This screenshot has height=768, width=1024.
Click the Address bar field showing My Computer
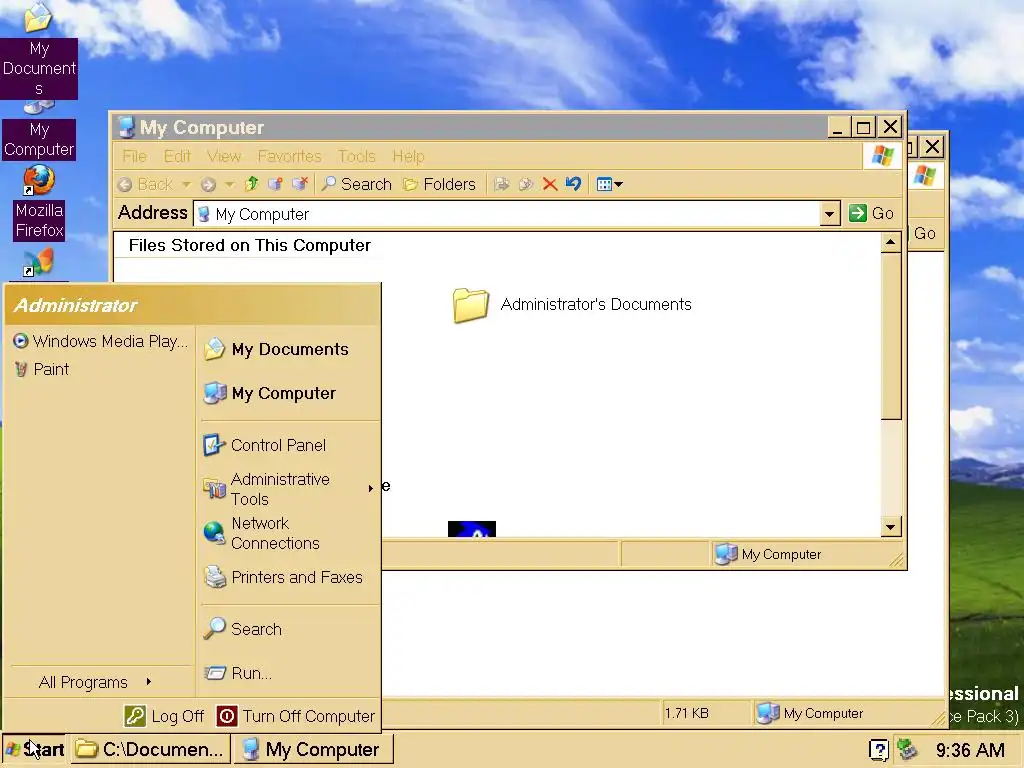pos(507,214)
